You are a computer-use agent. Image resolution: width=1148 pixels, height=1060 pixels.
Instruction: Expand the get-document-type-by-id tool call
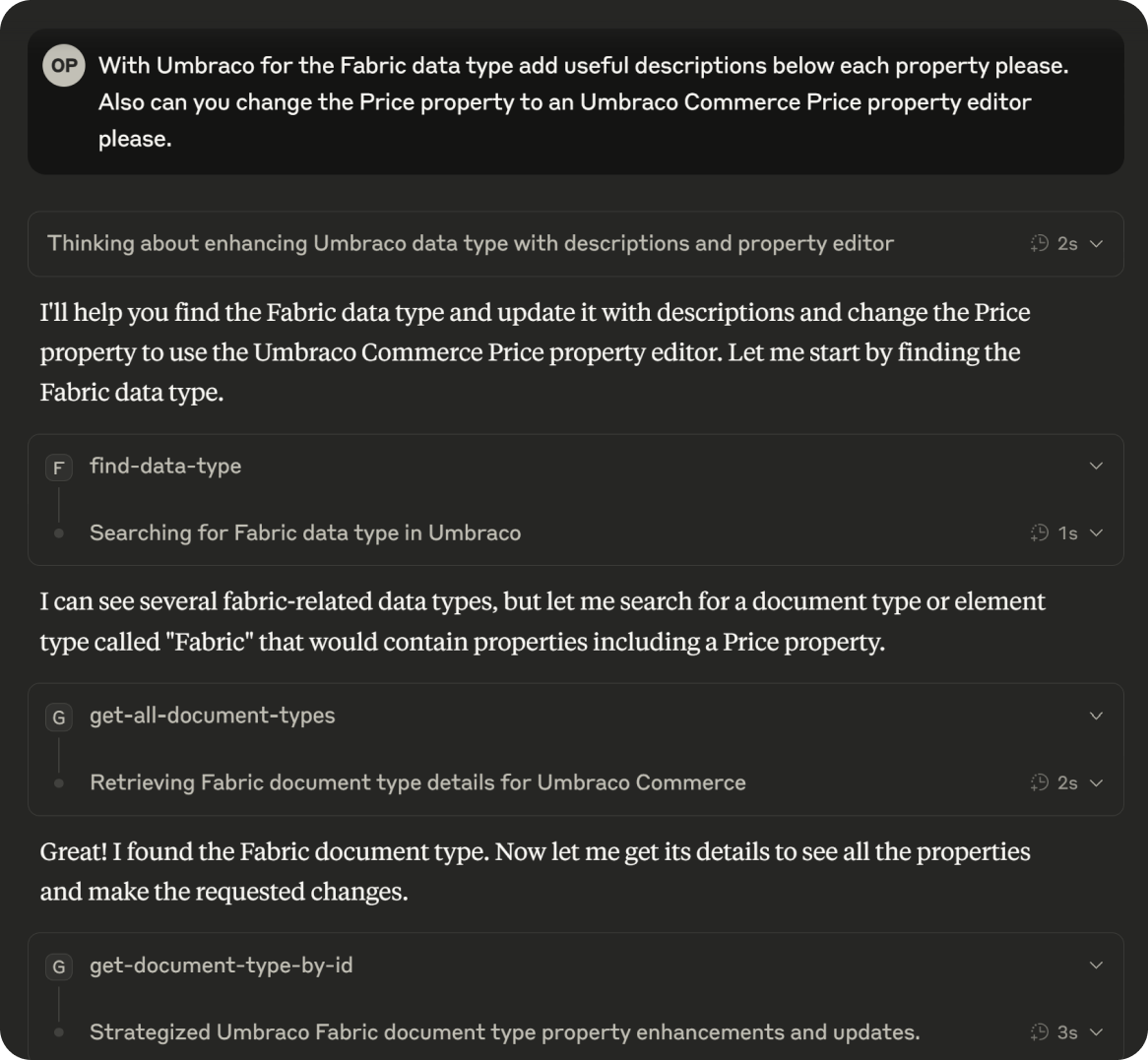pyautogui.click(x=1097, y=966)
